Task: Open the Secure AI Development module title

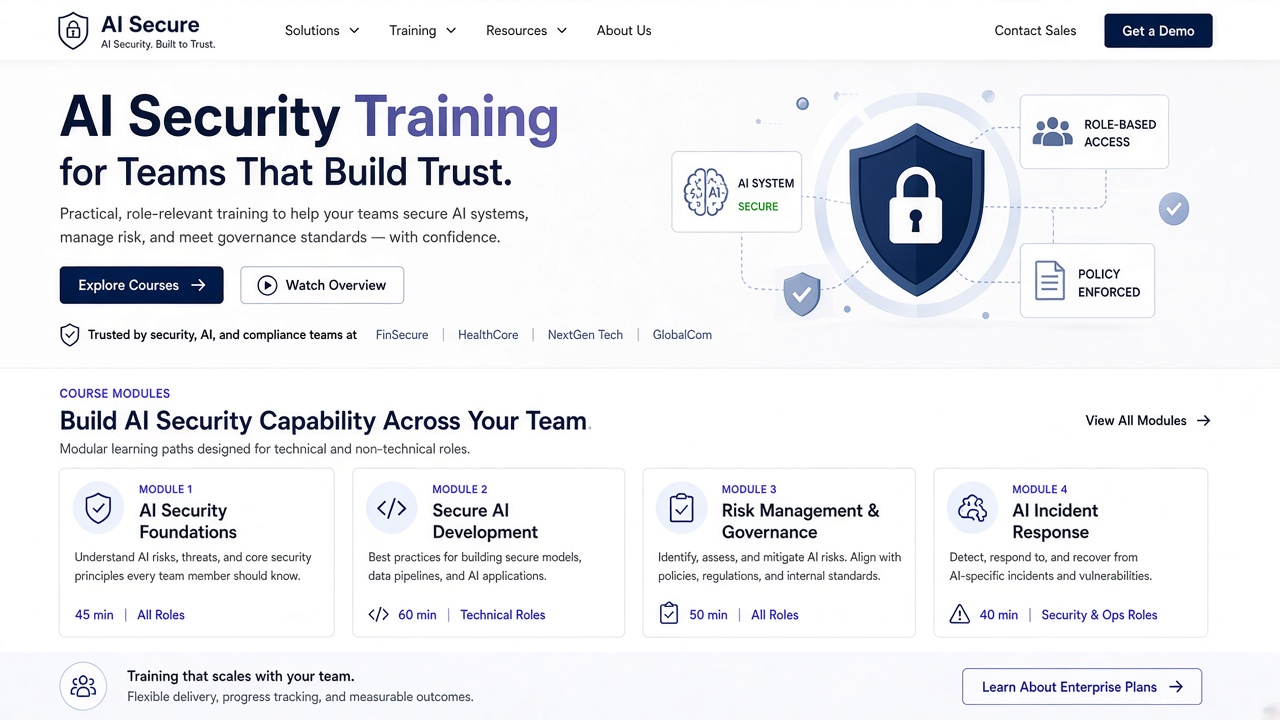Action: [x=485, y=521]
